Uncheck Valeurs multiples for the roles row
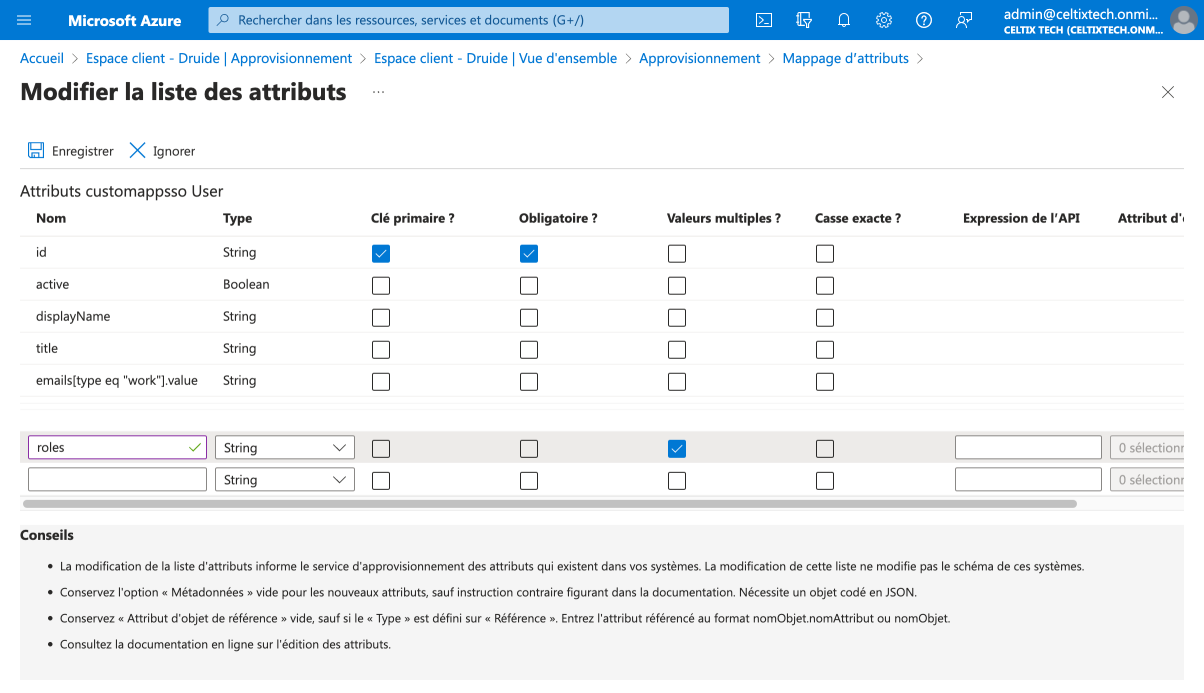The image size is (1204, 693). (x=677, y=448)
